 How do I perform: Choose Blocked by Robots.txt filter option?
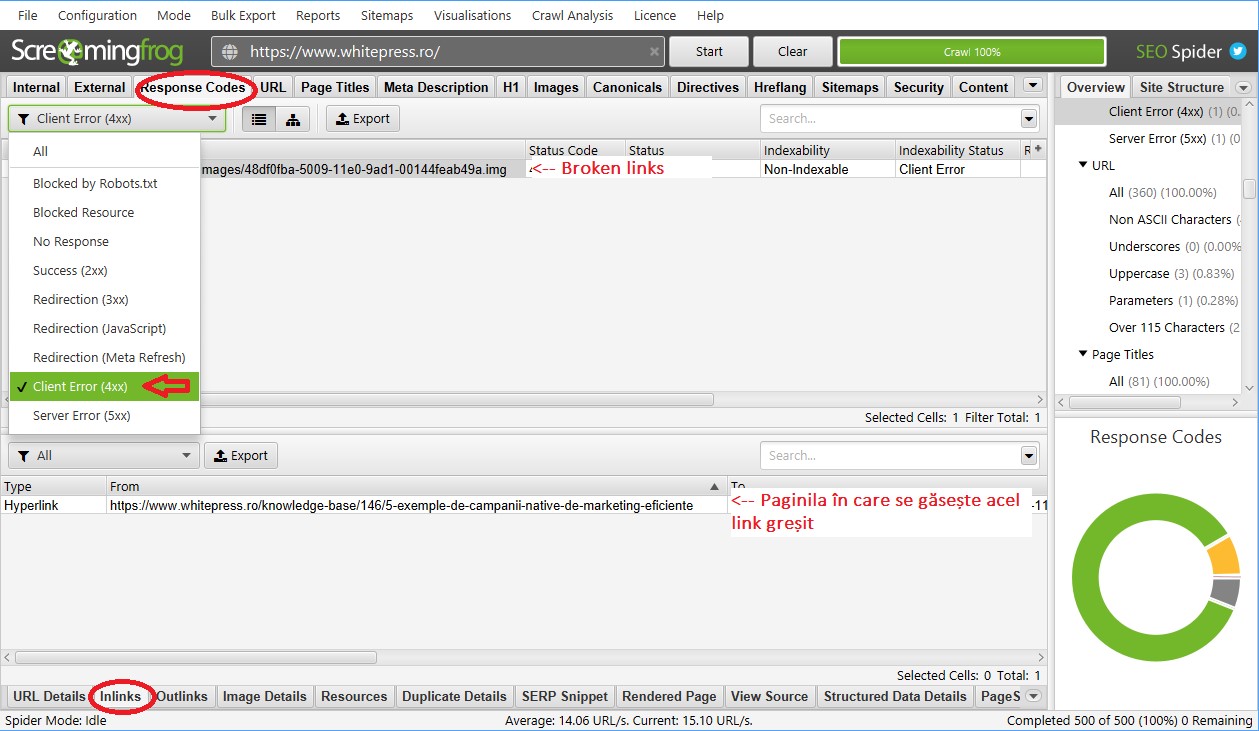coord(105,184)
